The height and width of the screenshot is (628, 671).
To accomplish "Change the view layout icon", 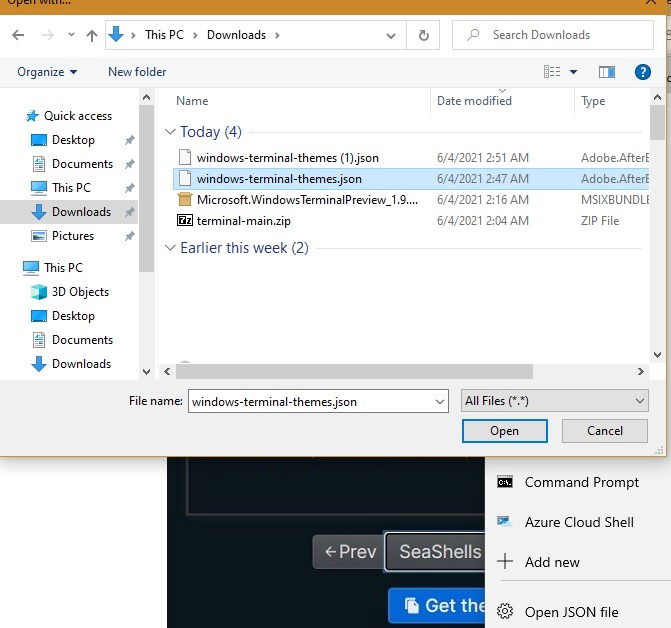I will pyautogui.click(x=552, y=72).
